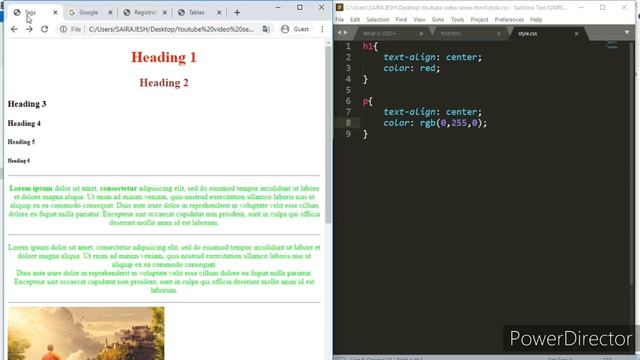Click the Sublime Text app icon in title bar
640x360 pixels.
click(339, 7)
